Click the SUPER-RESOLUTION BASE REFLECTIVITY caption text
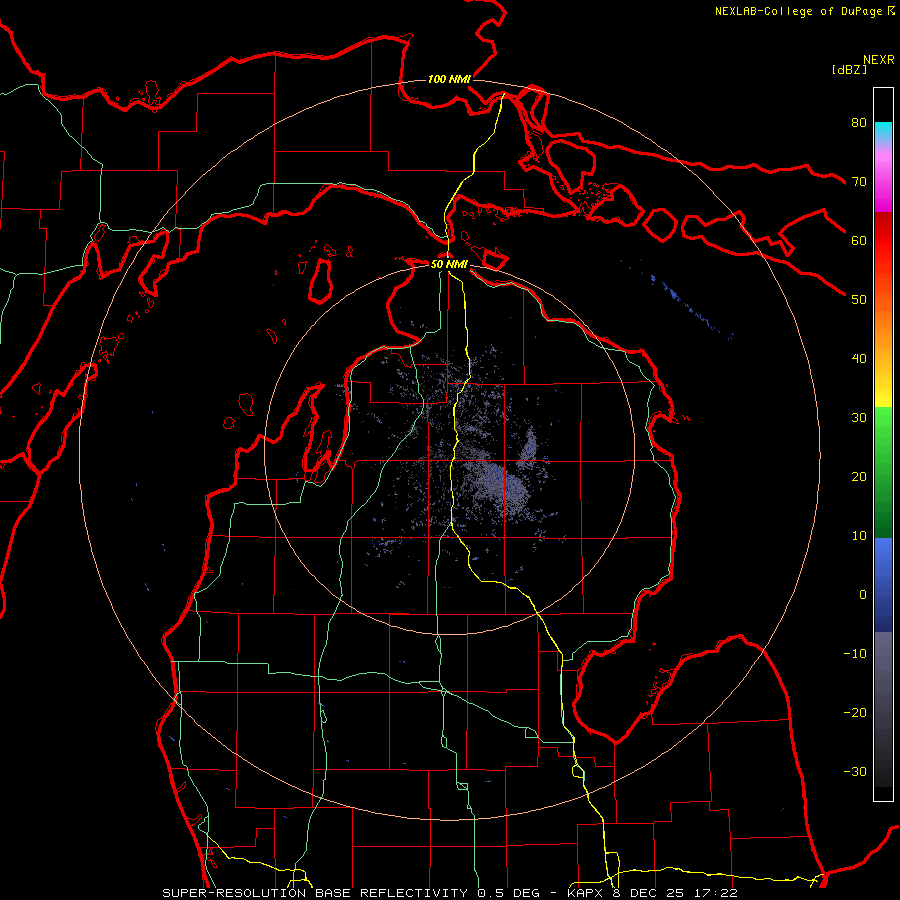The width and height of the screenshot is (900, 900). (x=315, y=893)
